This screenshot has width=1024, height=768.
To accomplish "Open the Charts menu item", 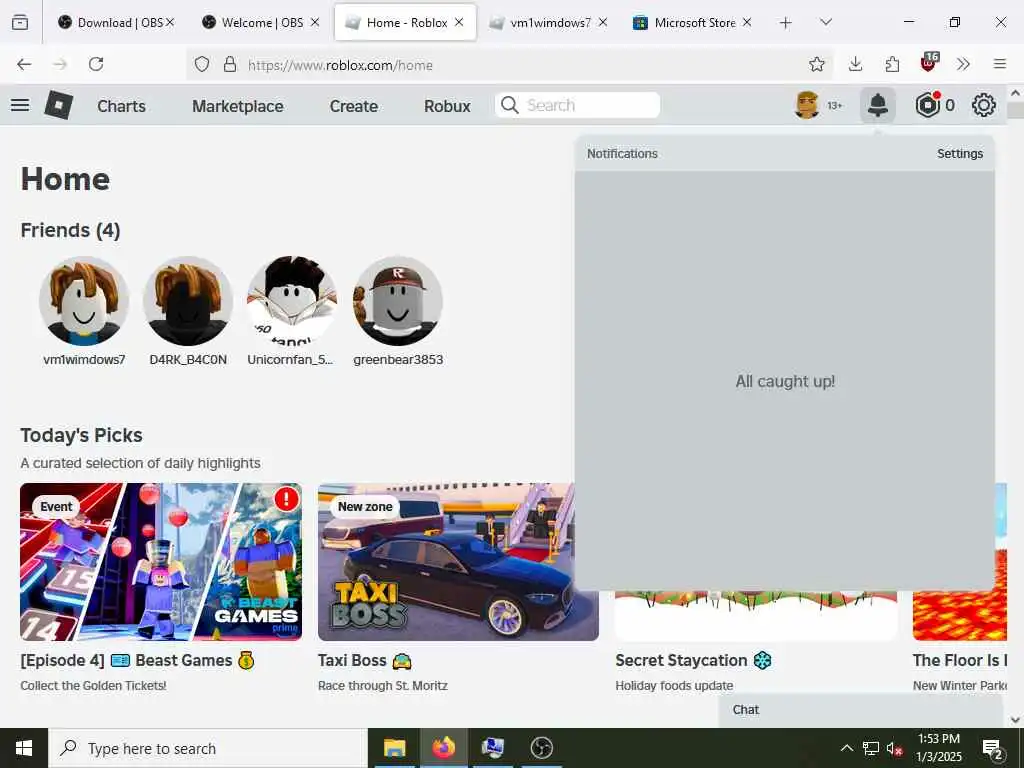I will coord(121,106).
